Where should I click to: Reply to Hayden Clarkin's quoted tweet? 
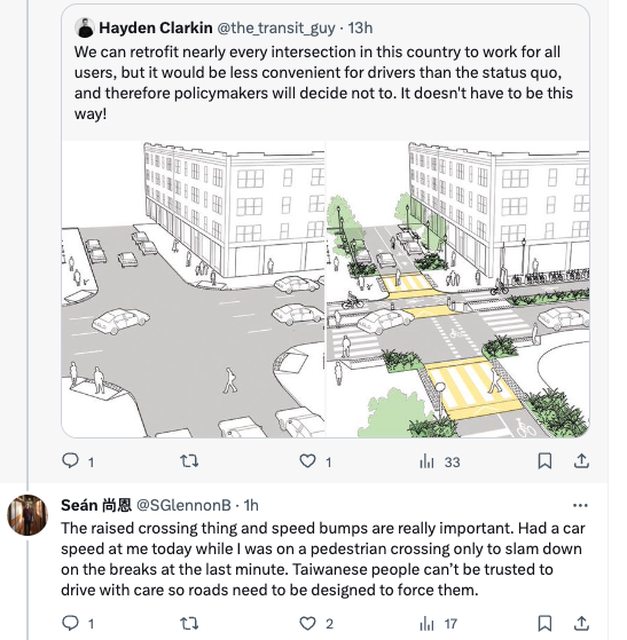point(71,461)
